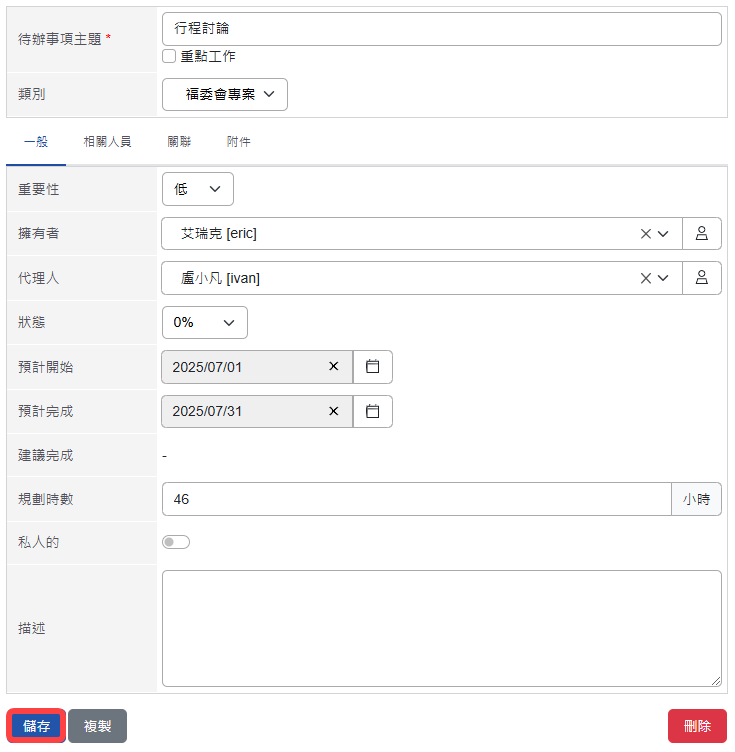
Task: Open calendar picker for 預計完成
Action: tap(373, 411)
